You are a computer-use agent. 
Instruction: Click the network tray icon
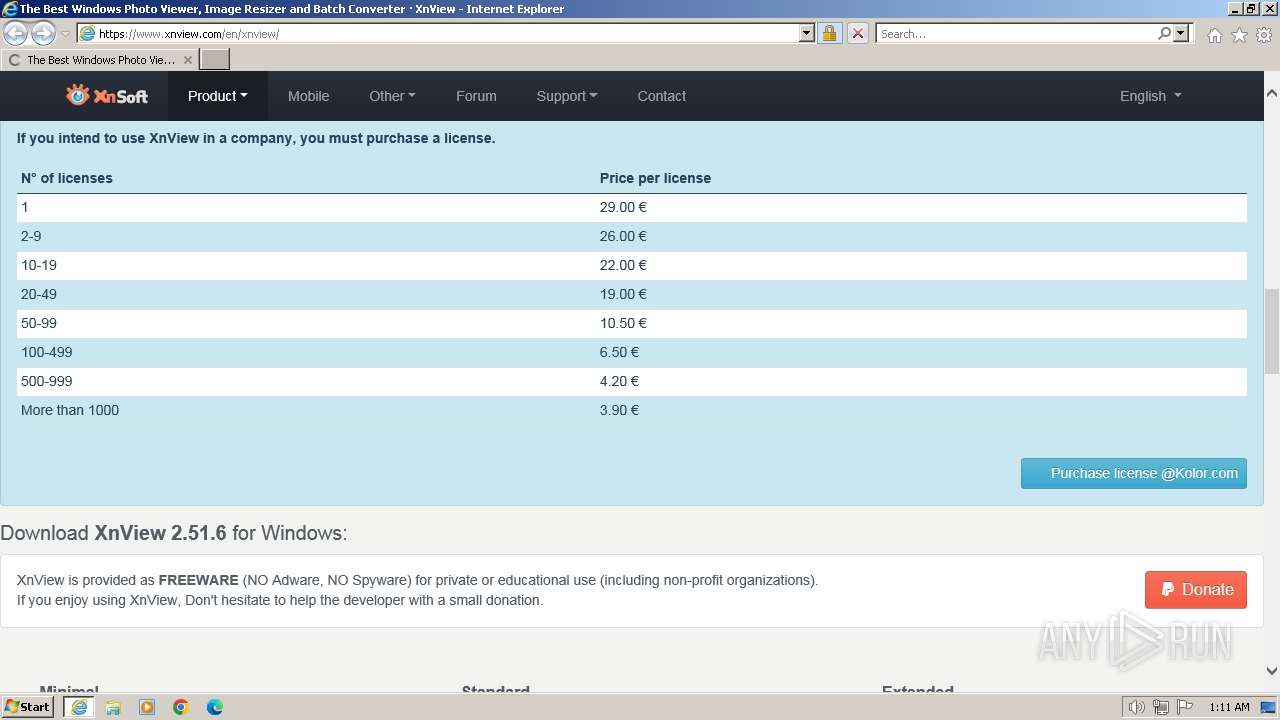[1161, 707]
